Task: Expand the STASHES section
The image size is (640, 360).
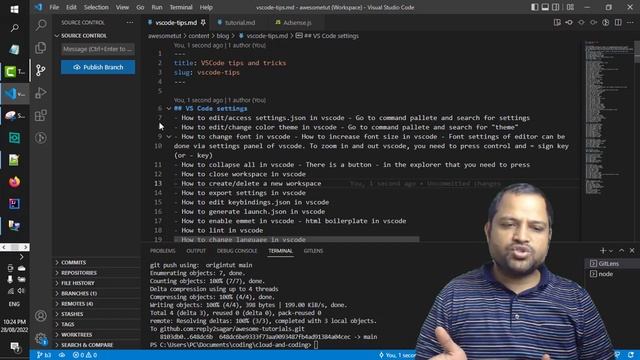Action: point(97,314)
